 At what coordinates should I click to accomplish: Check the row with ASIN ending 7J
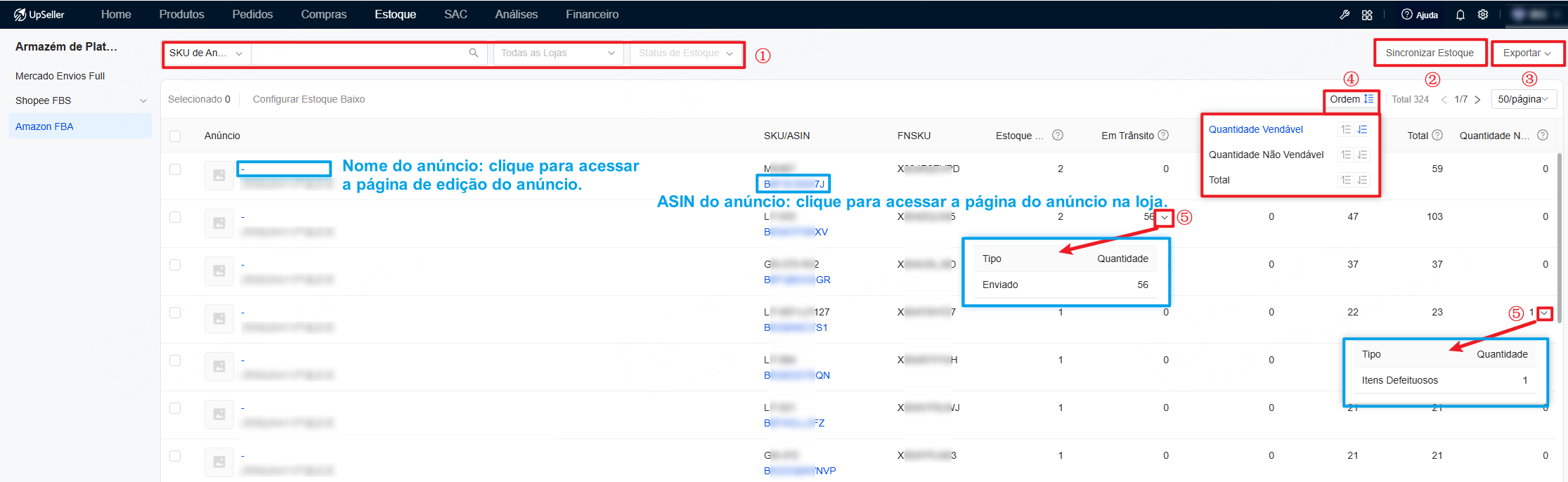tap(175, 169)
